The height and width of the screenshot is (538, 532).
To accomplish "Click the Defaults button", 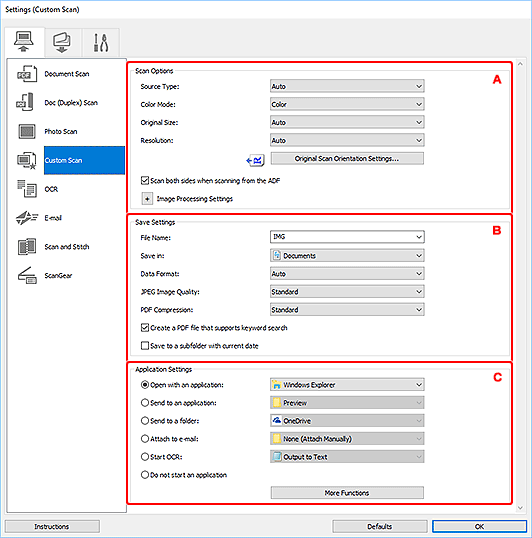I will pyautogui.click(x=379, y=526).
